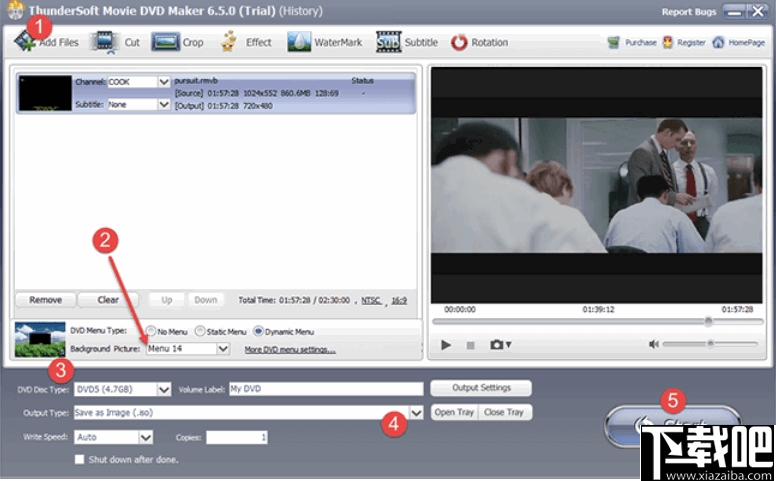776x481 pixels.
Task: Open snapshot options arrow beside camera
Action: click(x=508, y=345)
